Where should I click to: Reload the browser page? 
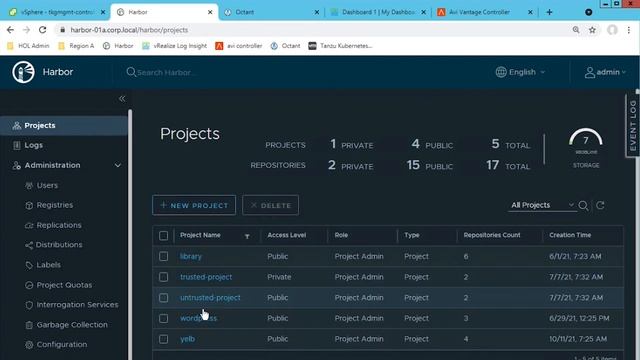pyautogui.click(x=42, y=30)
